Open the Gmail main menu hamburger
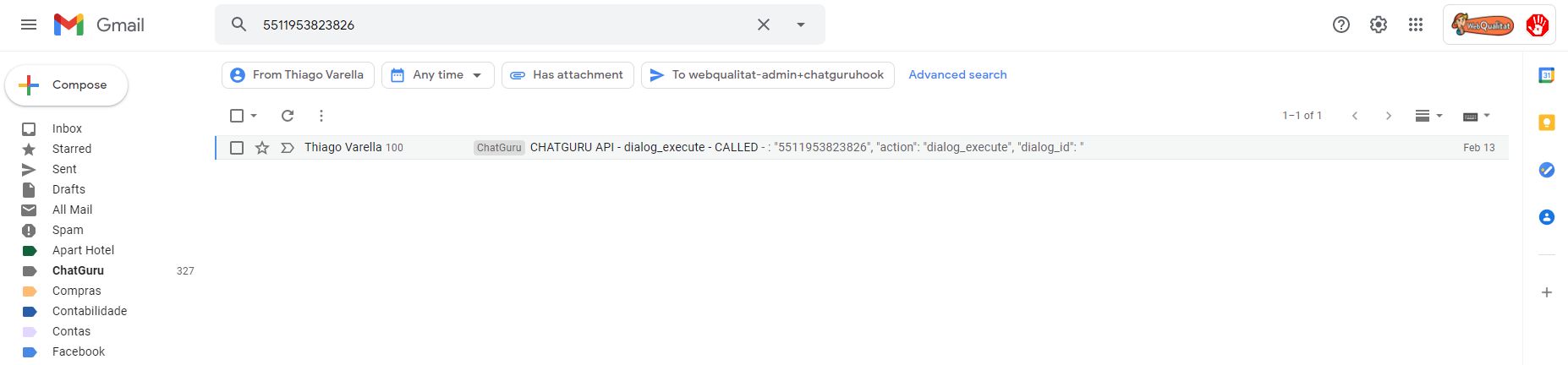 pos(29,25)
